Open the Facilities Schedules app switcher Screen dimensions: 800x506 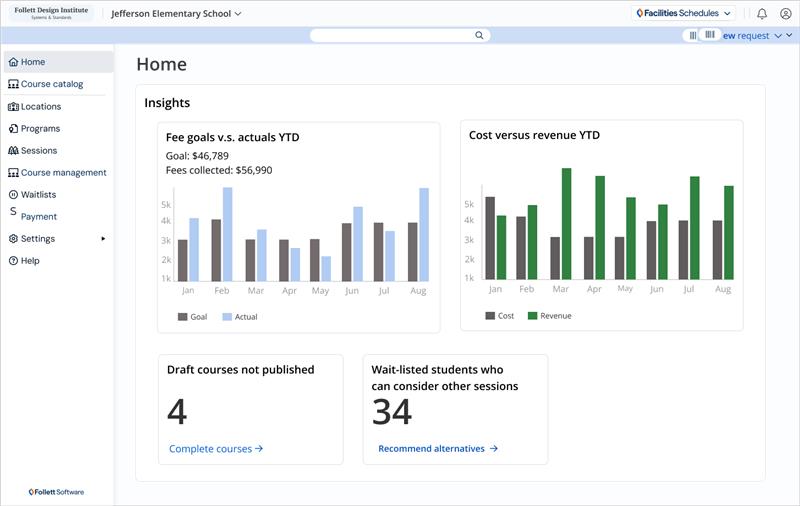click(684, 14)
